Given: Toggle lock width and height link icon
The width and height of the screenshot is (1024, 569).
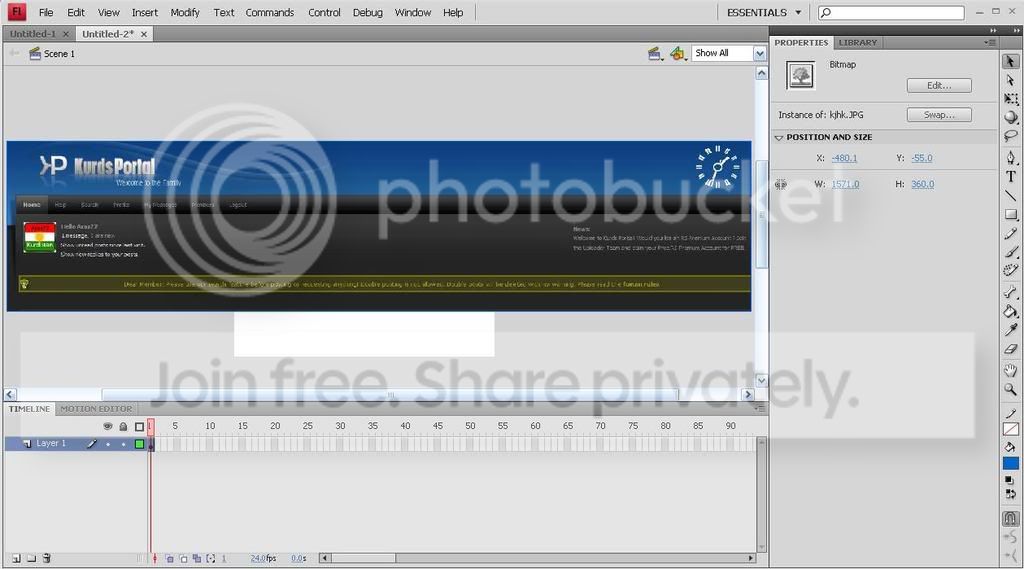Looking at the screenshot, I should [x=780, y=185].
